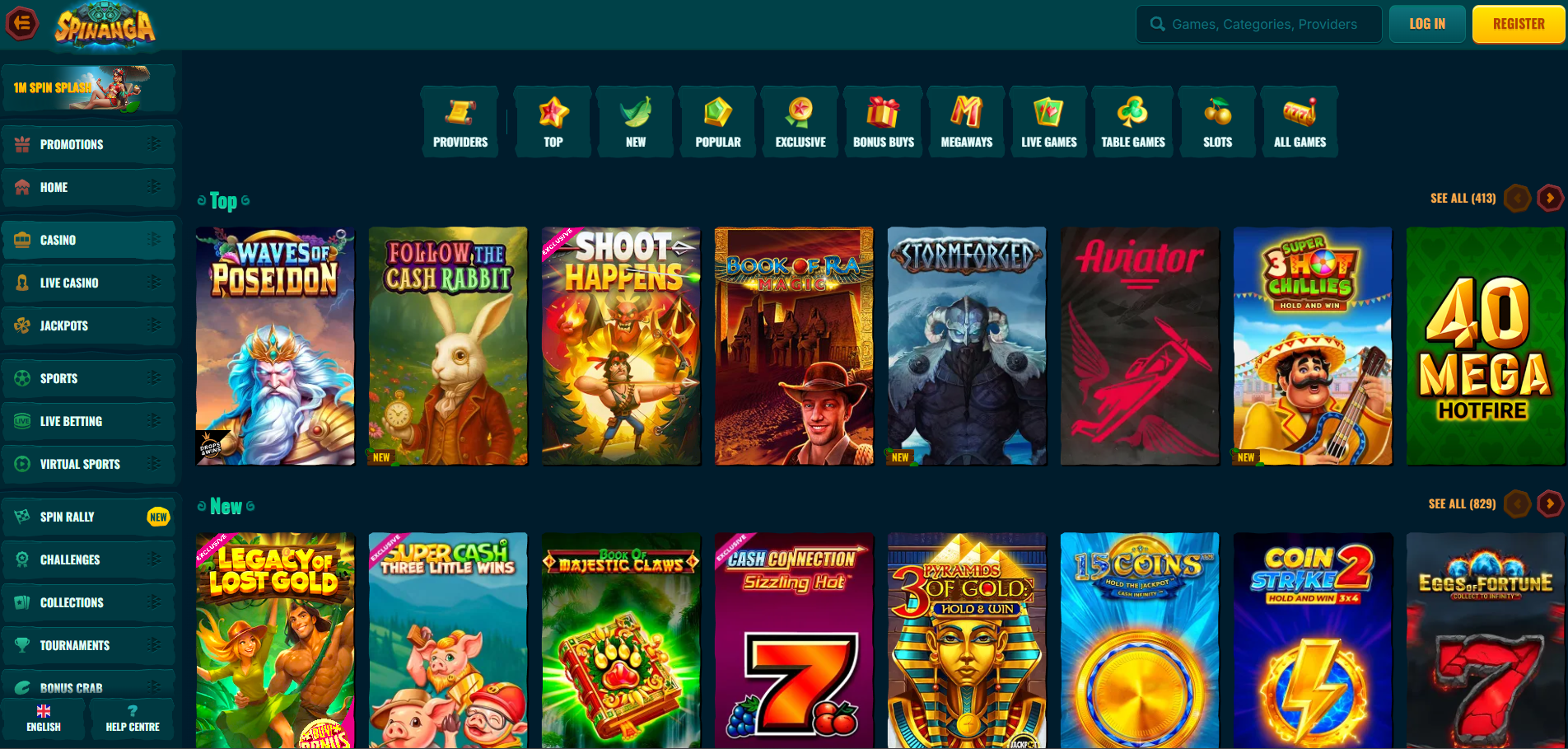Open Legacy of Lost Gold game

pos(275,641)
